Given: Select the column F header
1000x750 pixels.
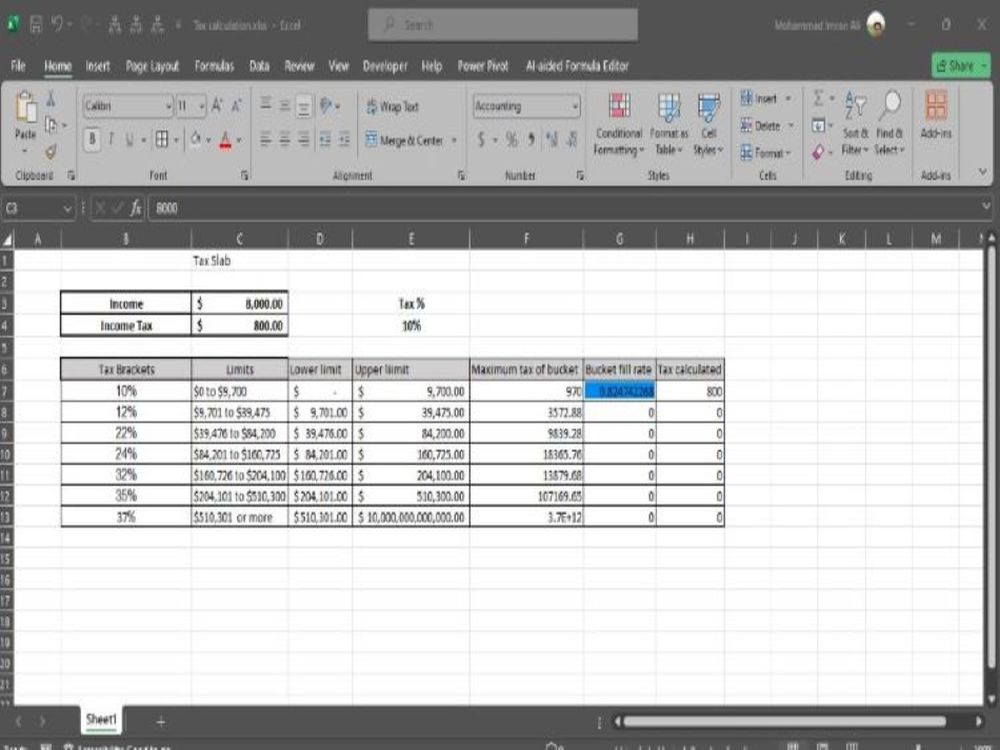Looking at the screenshot, I should point(526,239).
